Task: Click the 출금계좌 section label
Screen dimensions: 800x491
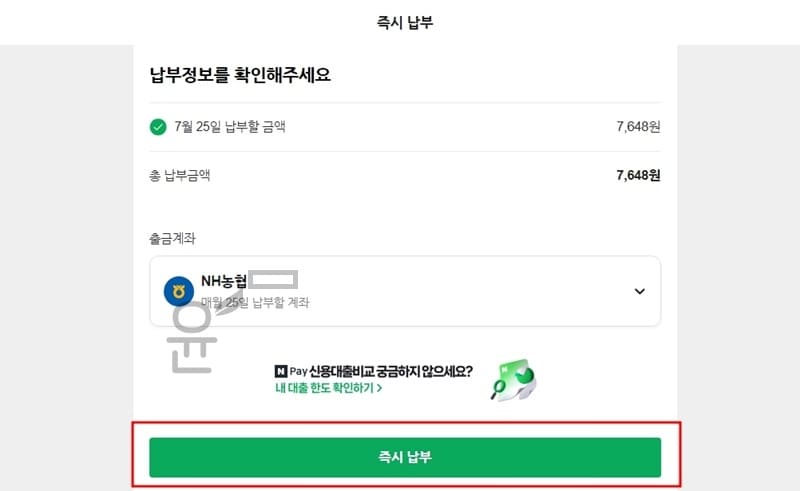Action: [x=174, y=239]
